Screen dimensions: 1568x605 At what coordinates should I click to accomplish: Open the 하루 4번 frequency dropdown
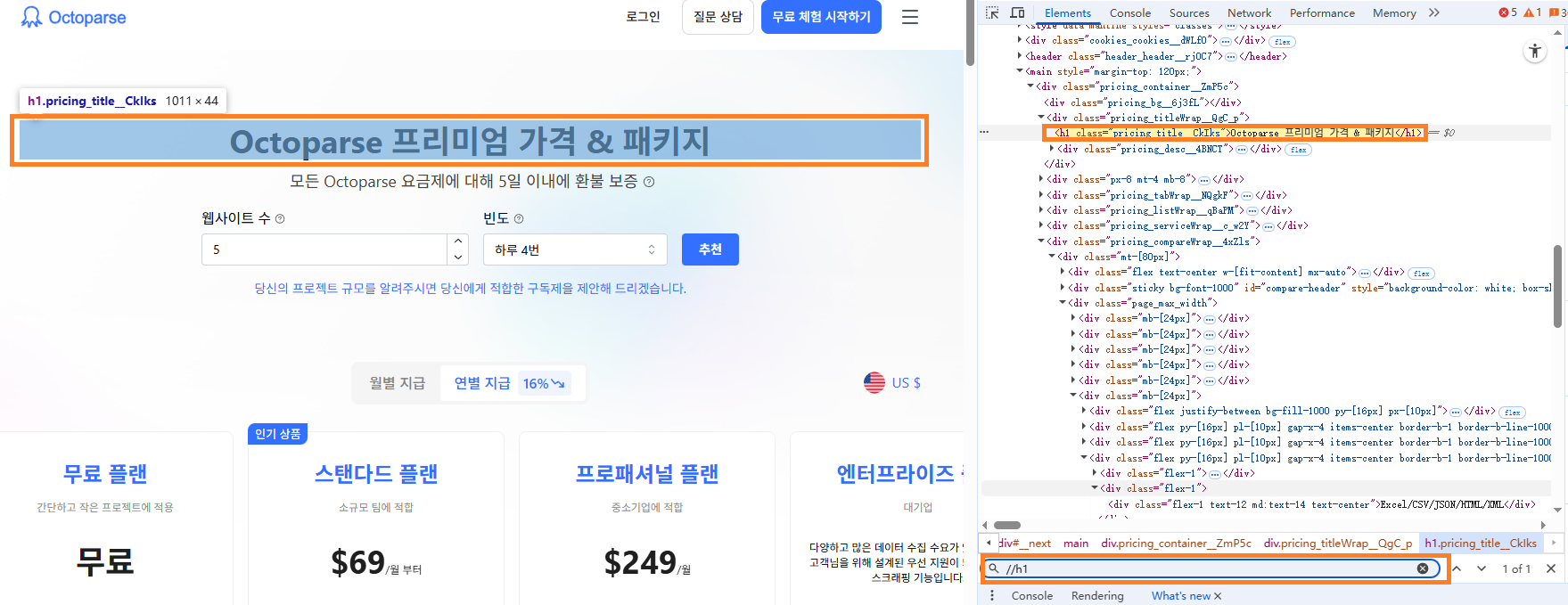(575, 249)
